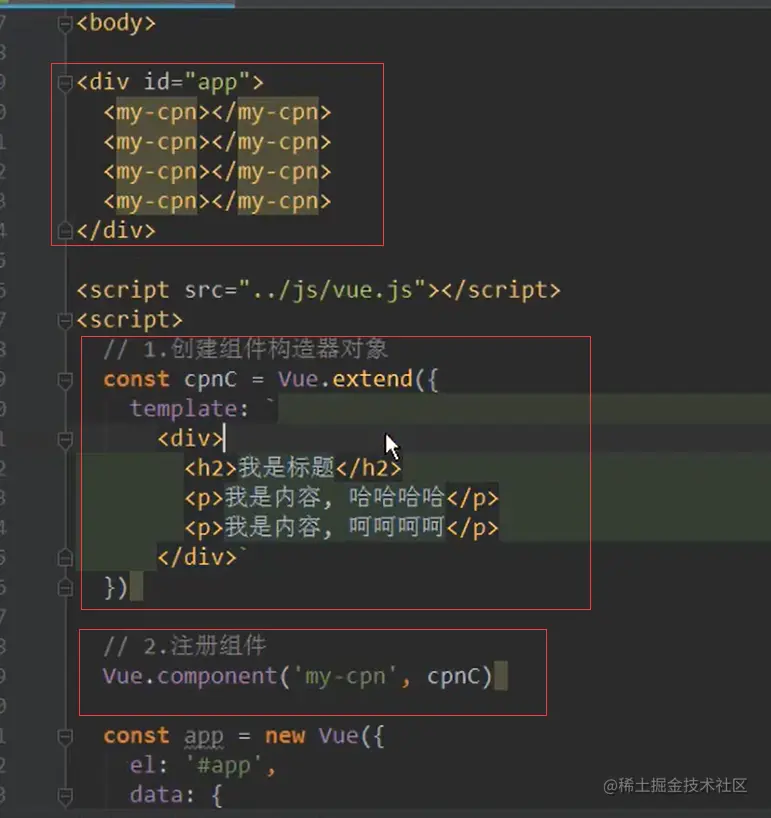Viewport: 771px width, 818px height.
Task: Click the <h2>我是标题</h2> line
Action: (293, 468)
